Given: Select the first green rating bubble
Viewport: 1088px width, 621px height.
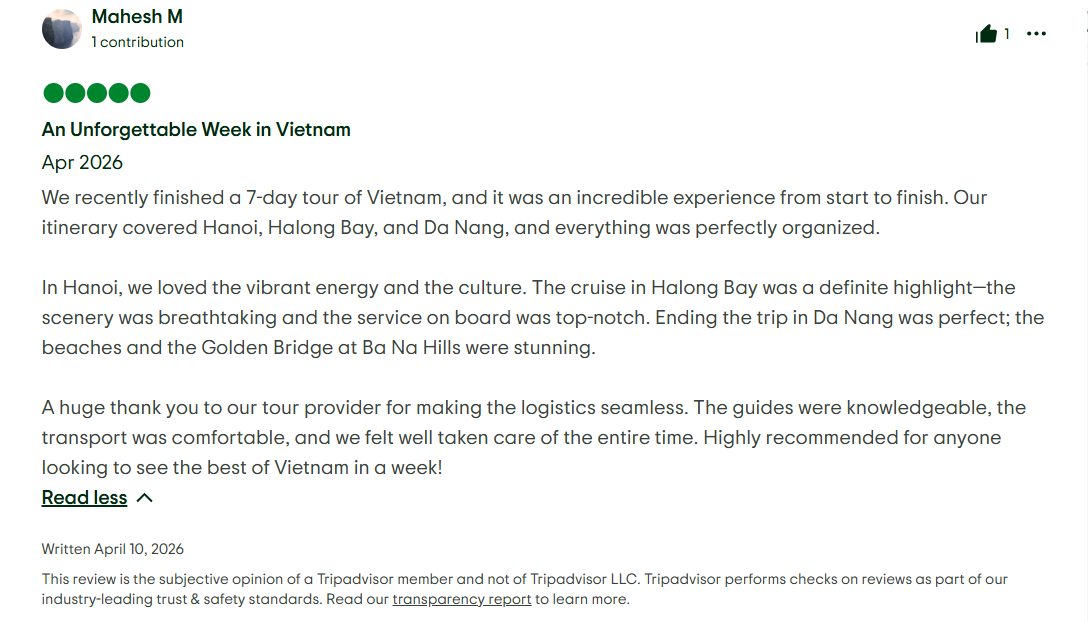Looking at the screenshot, I should coord(51,92).
